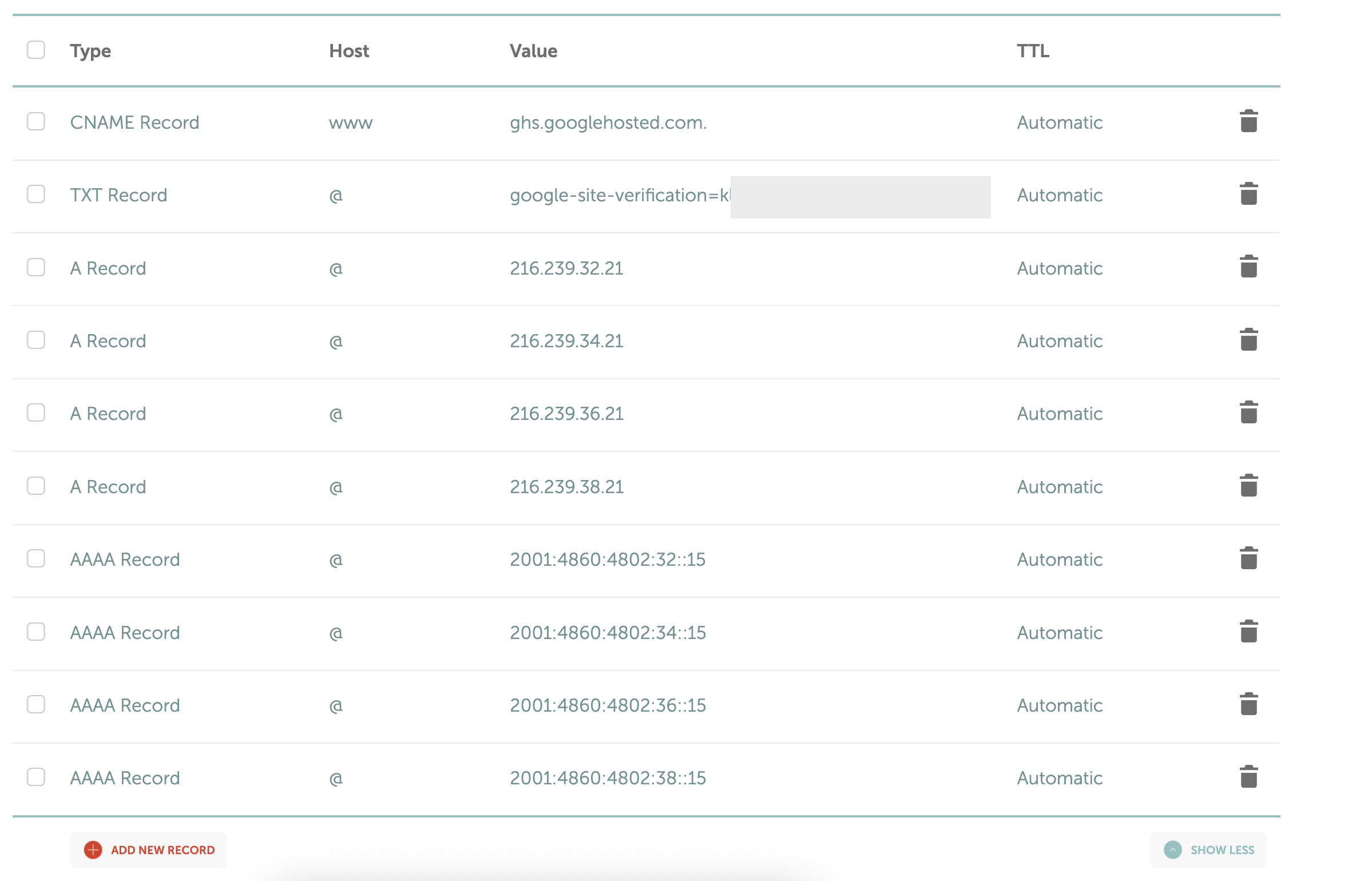Screen dimensions: 1372x881
Task: Click the Type column header
Action: point(90,51)
